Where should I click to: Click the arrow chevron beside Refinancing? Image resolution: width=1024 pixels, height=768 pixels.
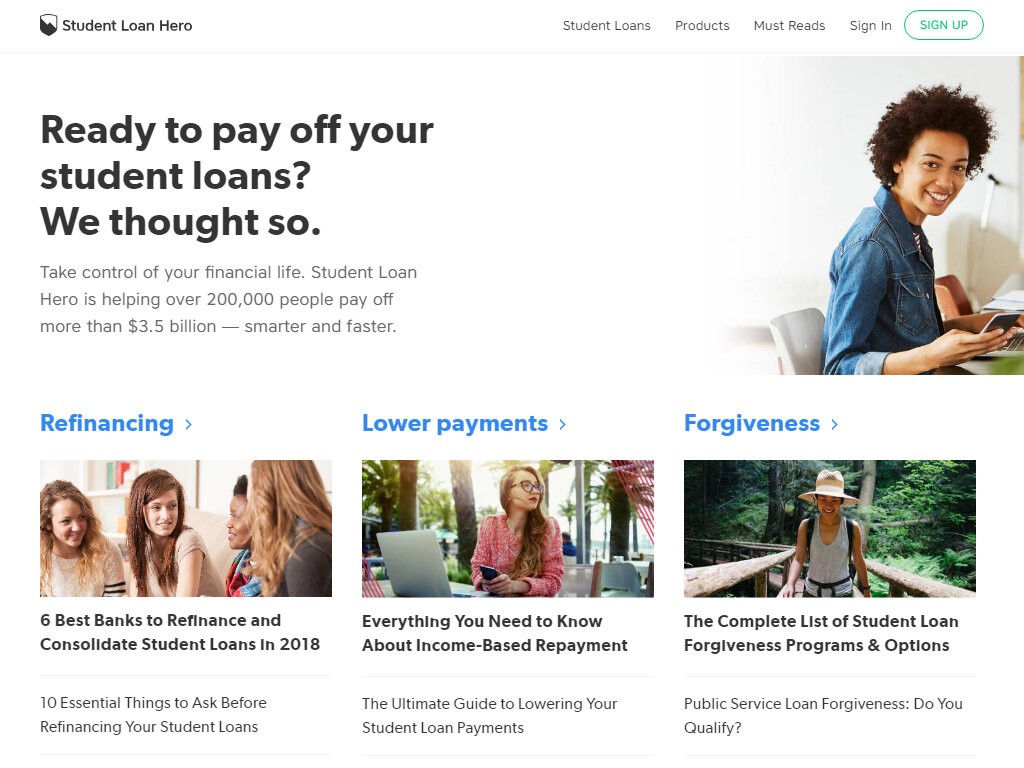(x=189, y=424)
